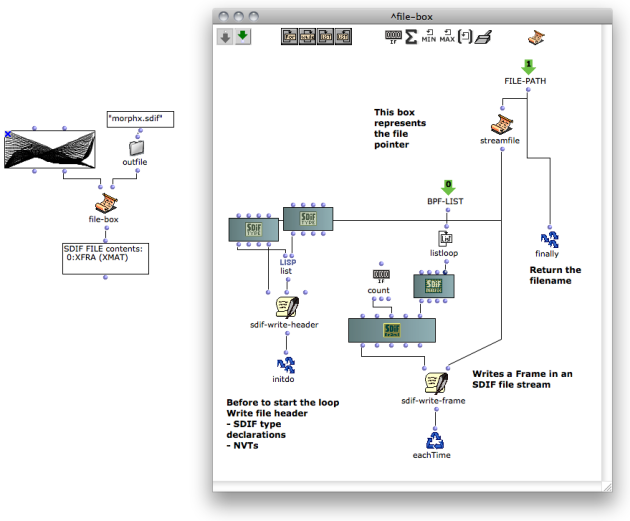Select the eachTime loop icon
The image size is (630, 521).
tap(435, 441)
